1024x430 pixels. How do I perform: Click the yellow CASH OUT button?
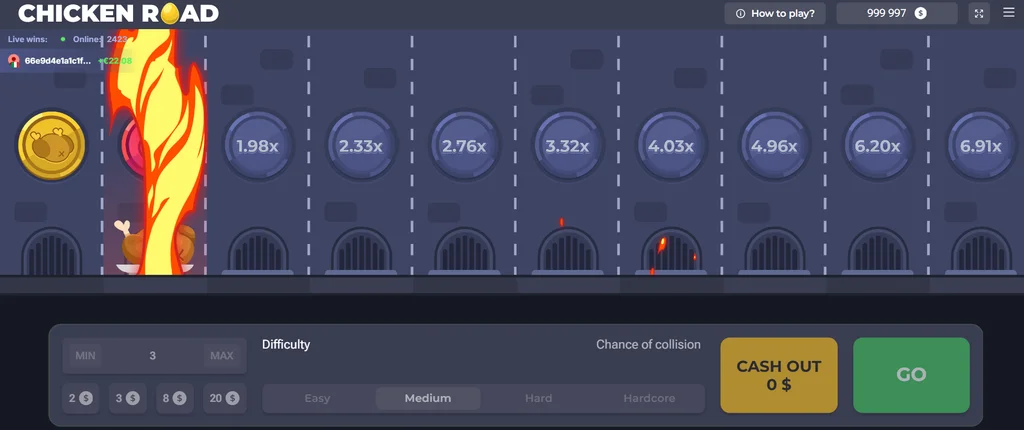pyautogui.click(x=779, y=375)
